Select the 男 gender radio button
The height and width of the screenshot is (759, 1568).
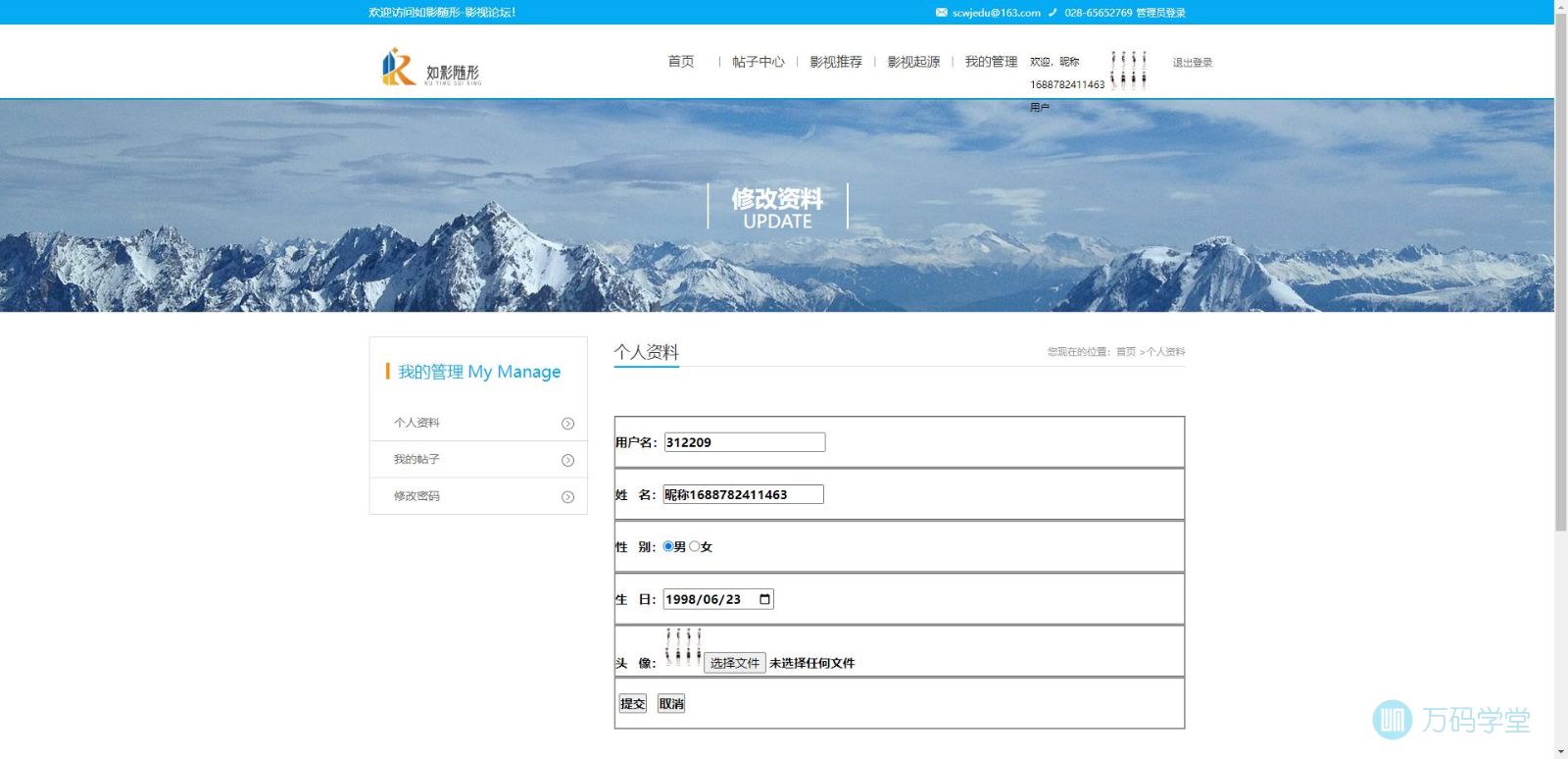point(668,546)
